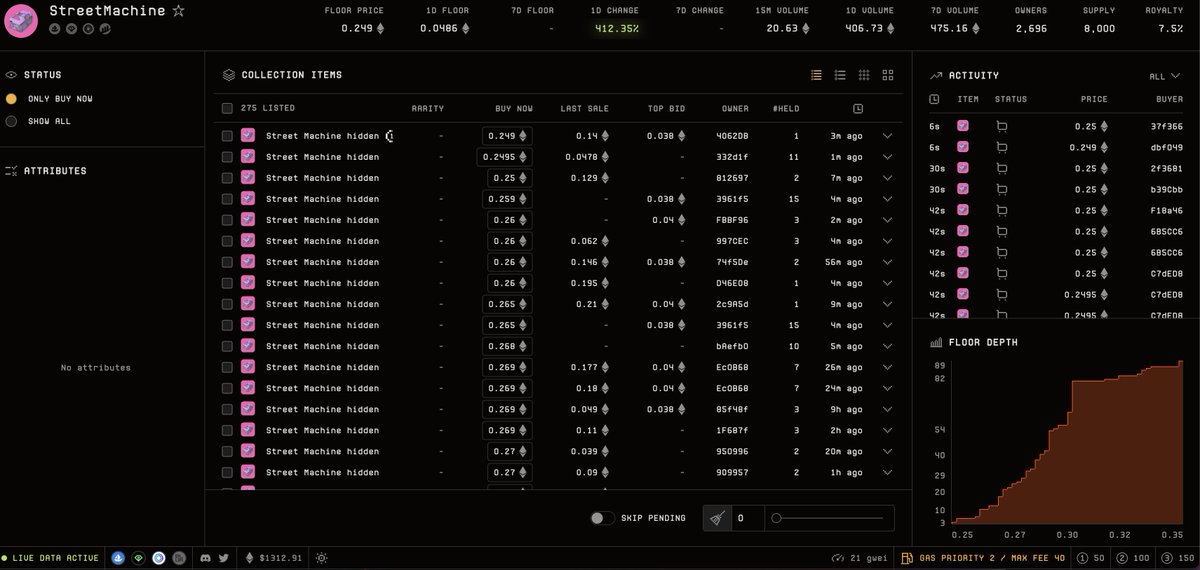Click the 0.249 Buy Now price button
1200x570 pixels.
(x=507, y=136)
